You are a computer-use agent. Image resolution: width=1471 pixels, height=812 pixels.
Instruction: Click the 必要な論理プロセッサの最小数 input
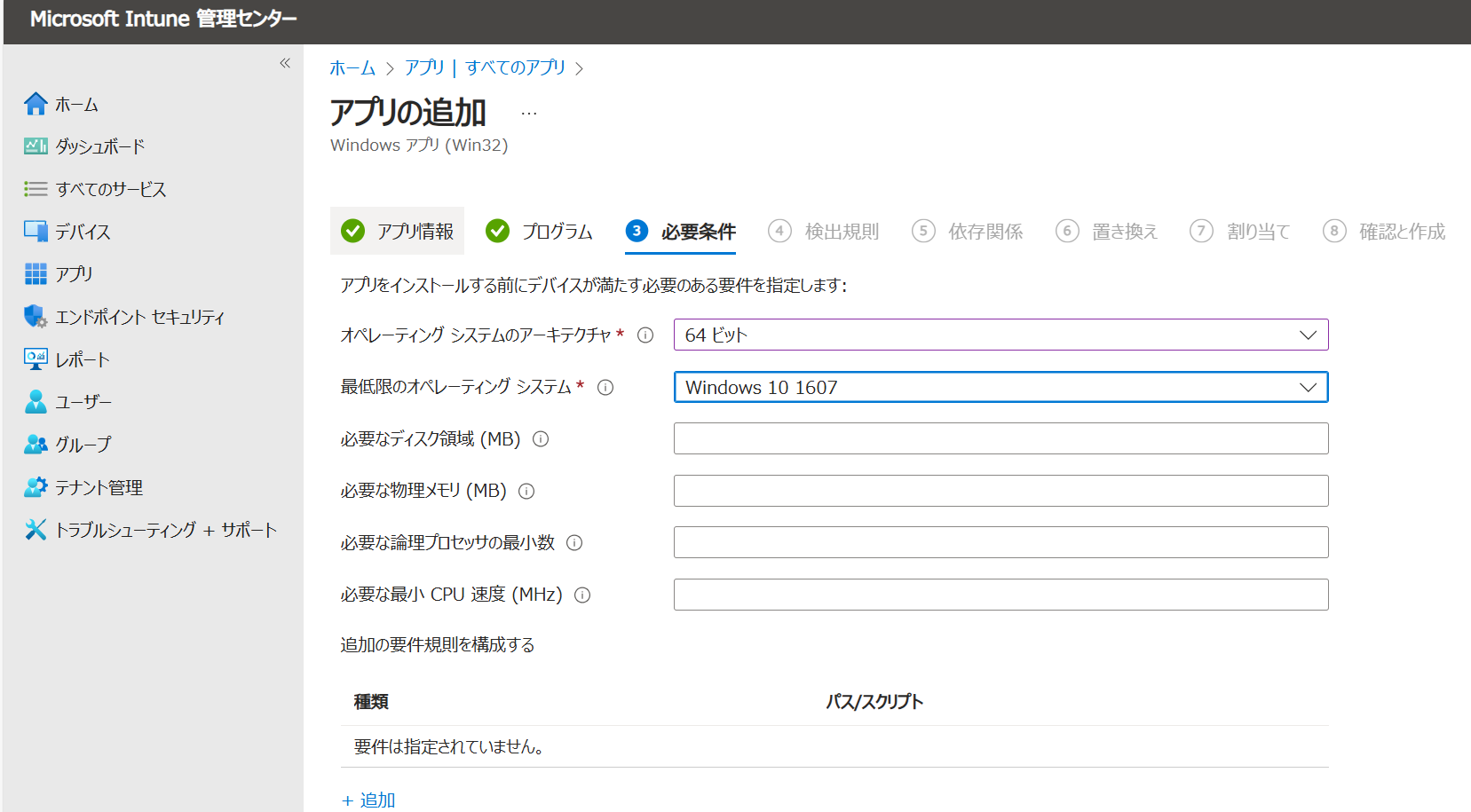[x=1000, y=542]
